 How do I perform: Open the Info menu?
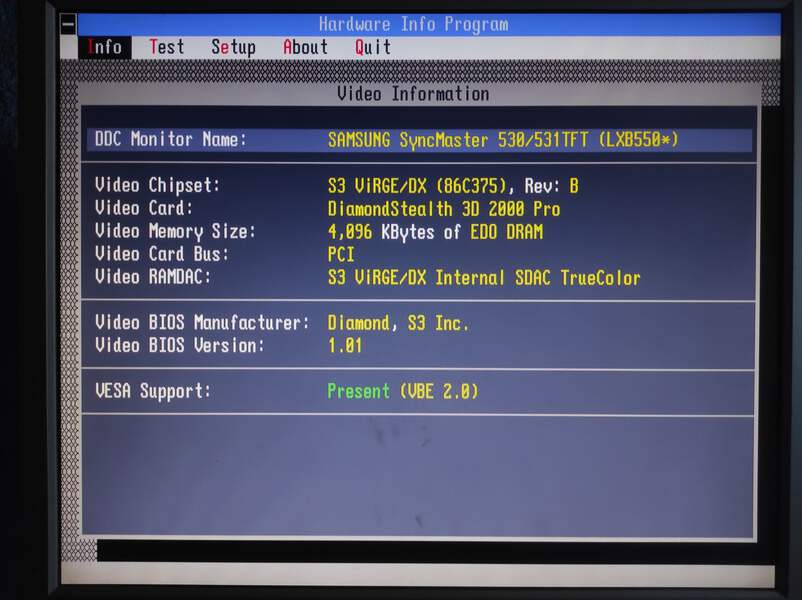click(105, 48)
